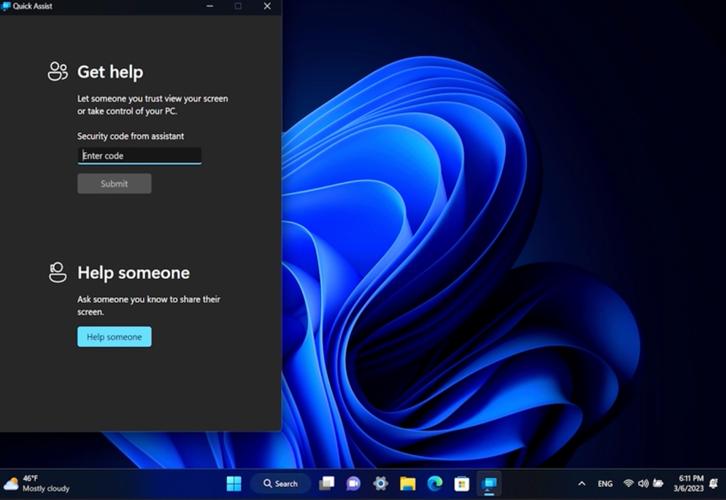
Task: Launch Microsoft Edge from the taskbar
Action: pyautogui.click(x=435, y=483)
